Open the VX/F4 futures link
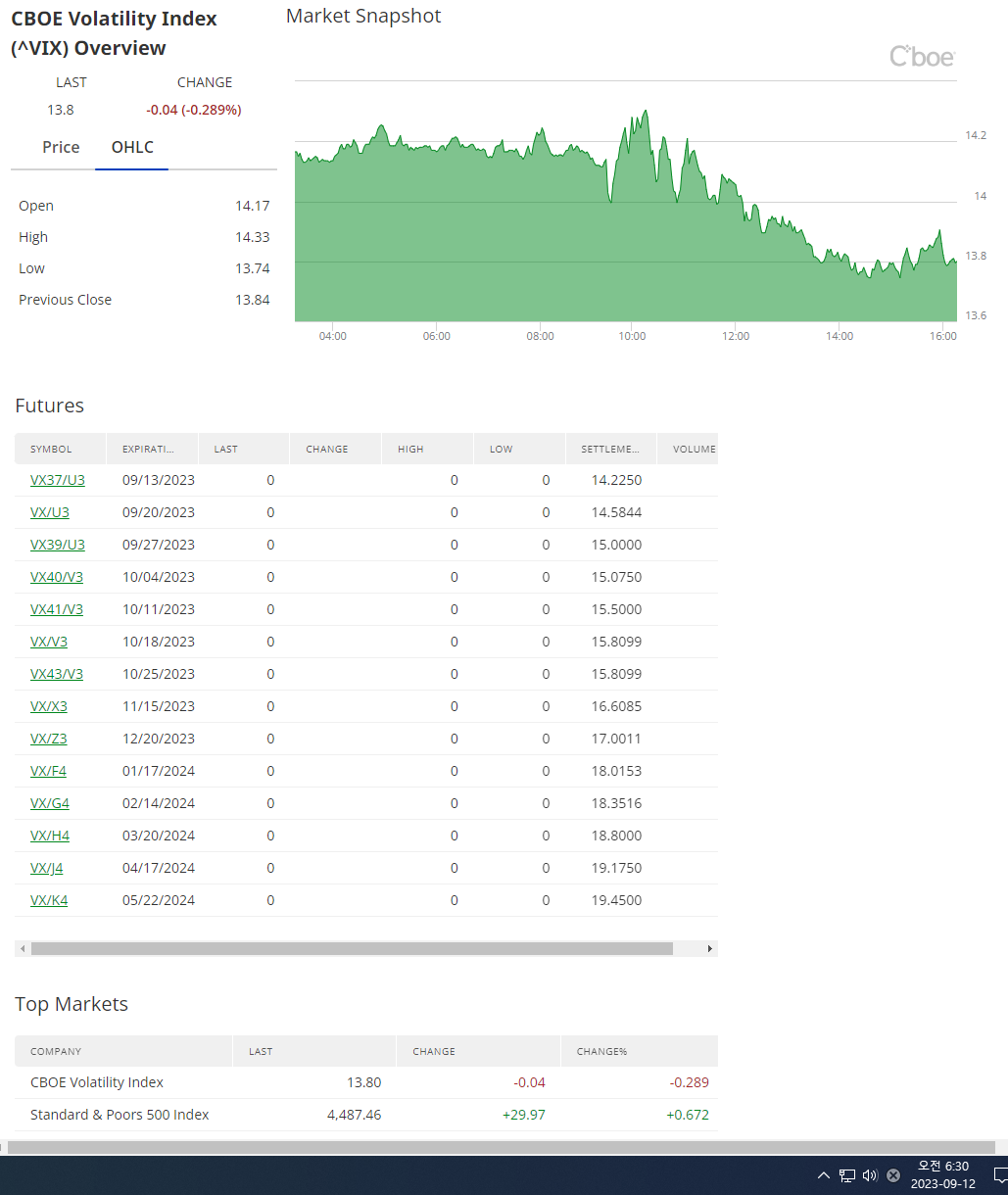This screenshot has height=1195, width=1008. tap(49, 771)
